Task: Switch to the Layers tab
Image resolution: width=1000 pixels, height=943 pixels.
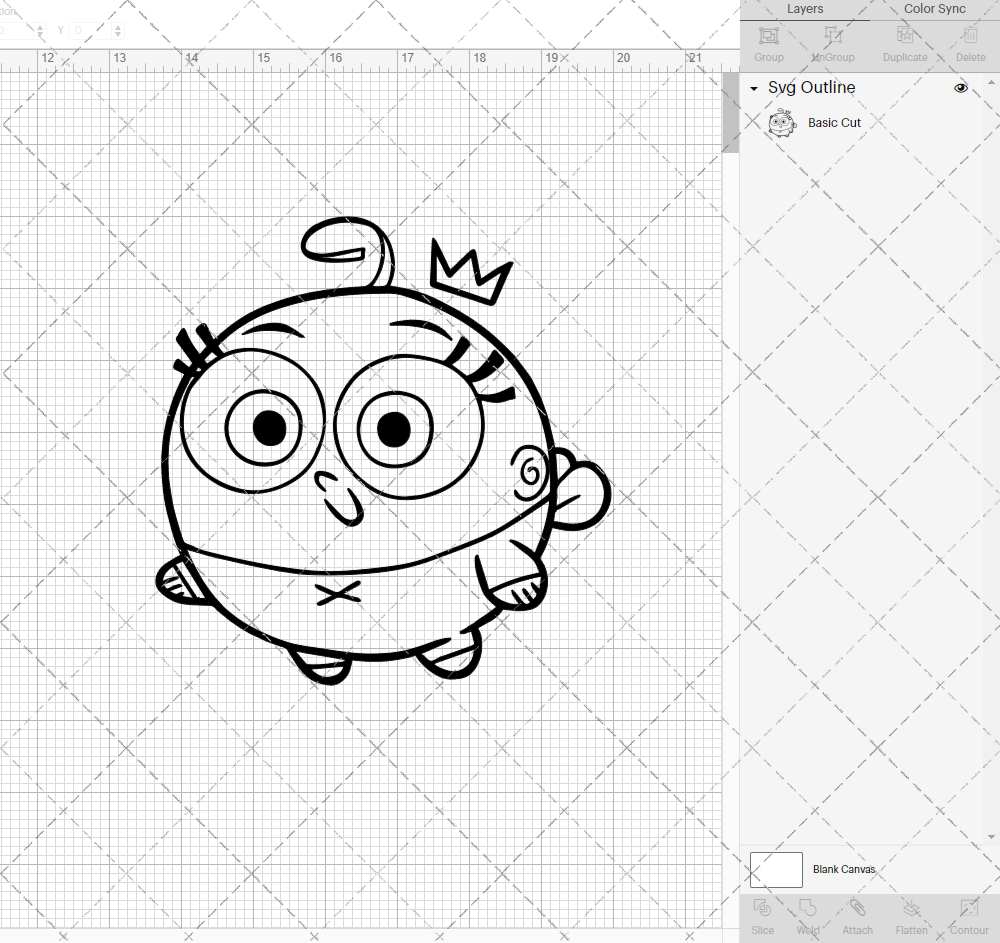Action: pos(804,9)
